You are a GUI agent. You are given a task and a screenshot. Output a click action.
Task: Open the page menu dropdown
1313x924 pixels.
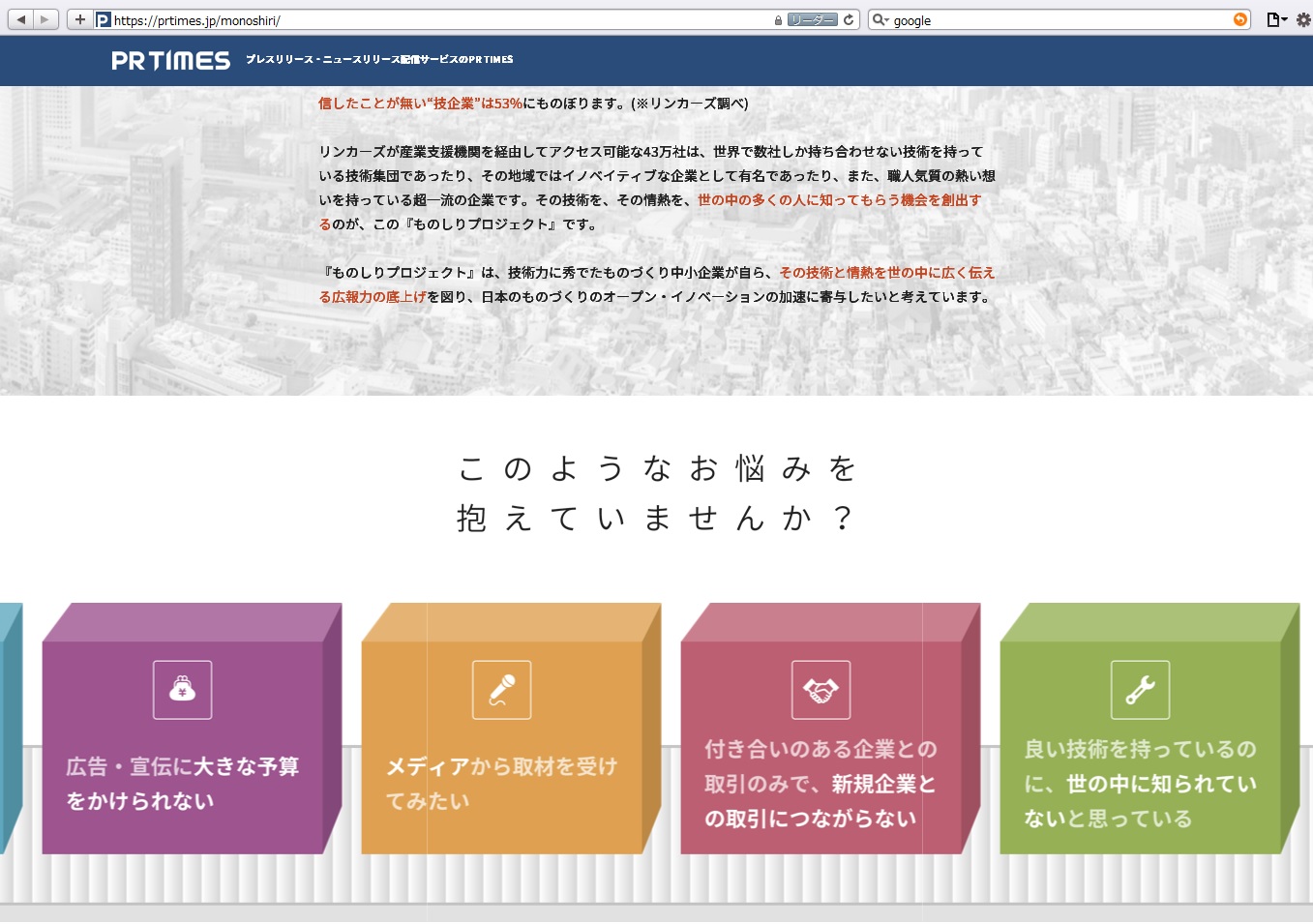pos(1277,19)
